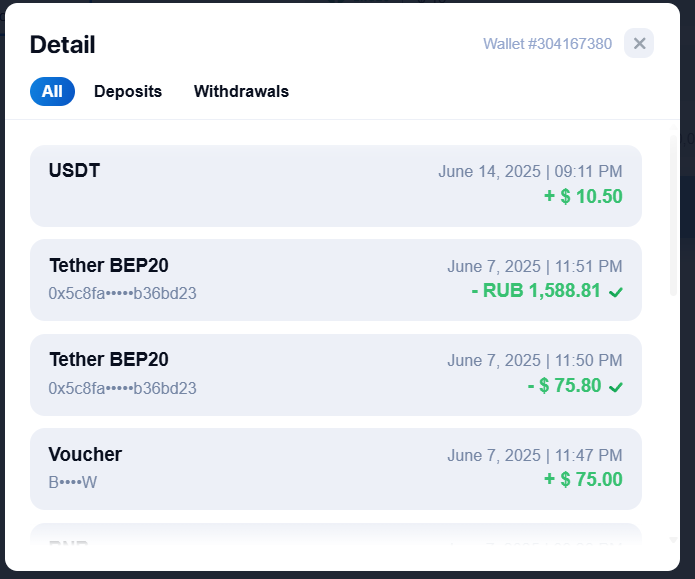This screenshot has width=695, height=579.
Task: Click the + $ 75.00 voucher amount
Action: point(583,479)
